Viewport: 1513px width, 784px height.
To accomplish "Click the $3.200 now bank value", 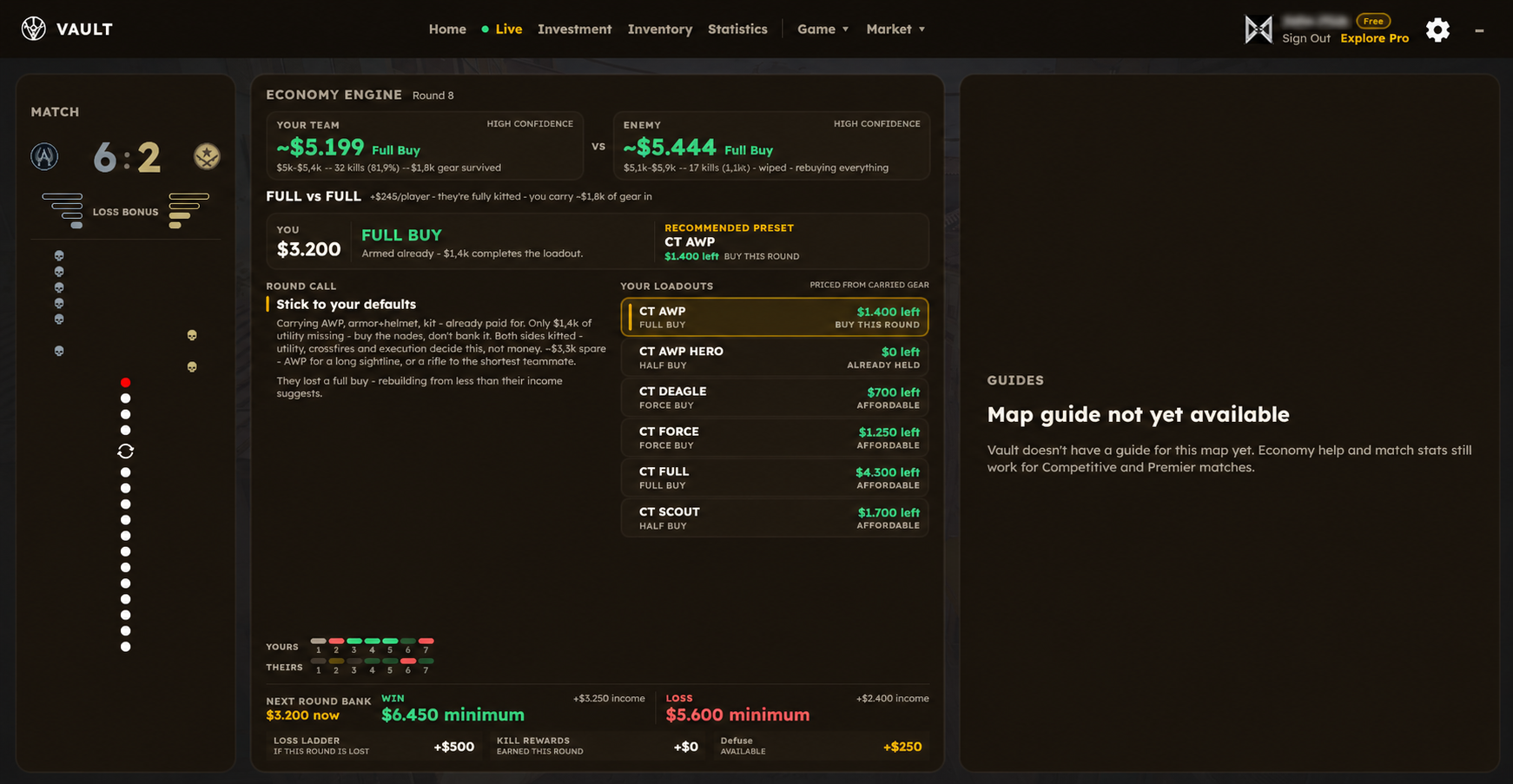I will point(302,715).
